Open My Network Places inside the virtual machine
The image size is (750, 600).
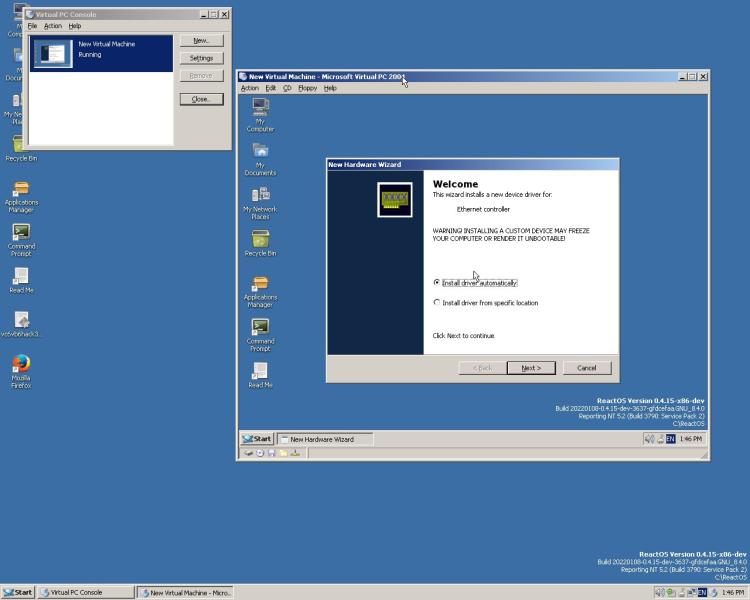260,203
